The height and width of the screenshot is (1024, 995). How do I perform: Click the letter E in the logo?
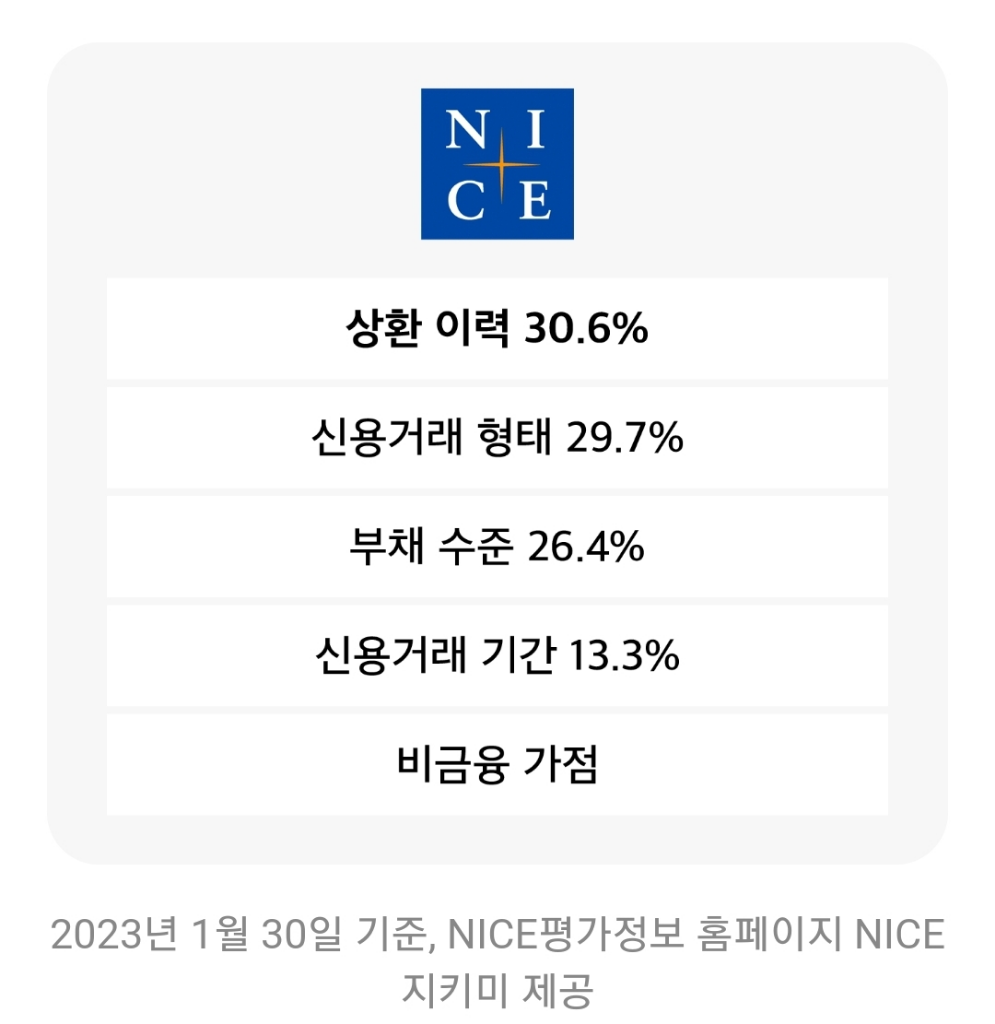tap(535, 200)
